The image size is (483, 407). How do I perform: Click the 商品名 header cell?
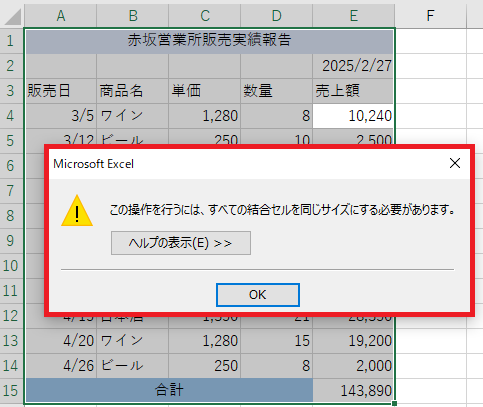[133, 91]
